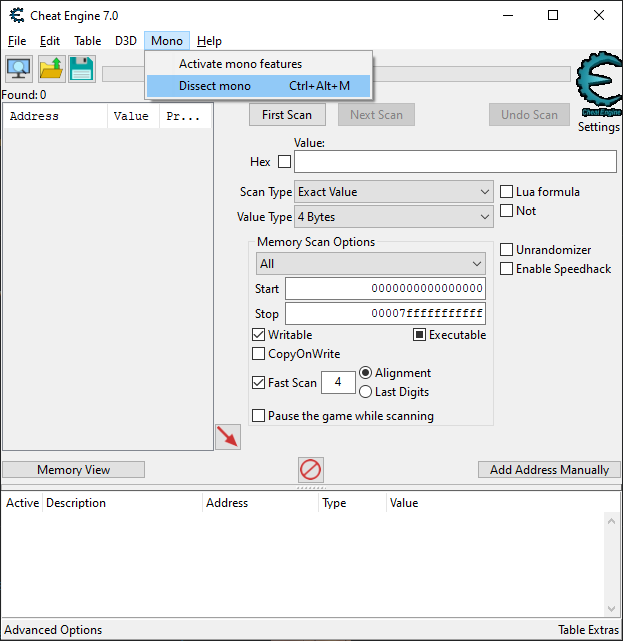This screenshot has height=641, width=623.
Task: Uncheck the Fast Scan checkbox
Action: [x=258, y=383]
